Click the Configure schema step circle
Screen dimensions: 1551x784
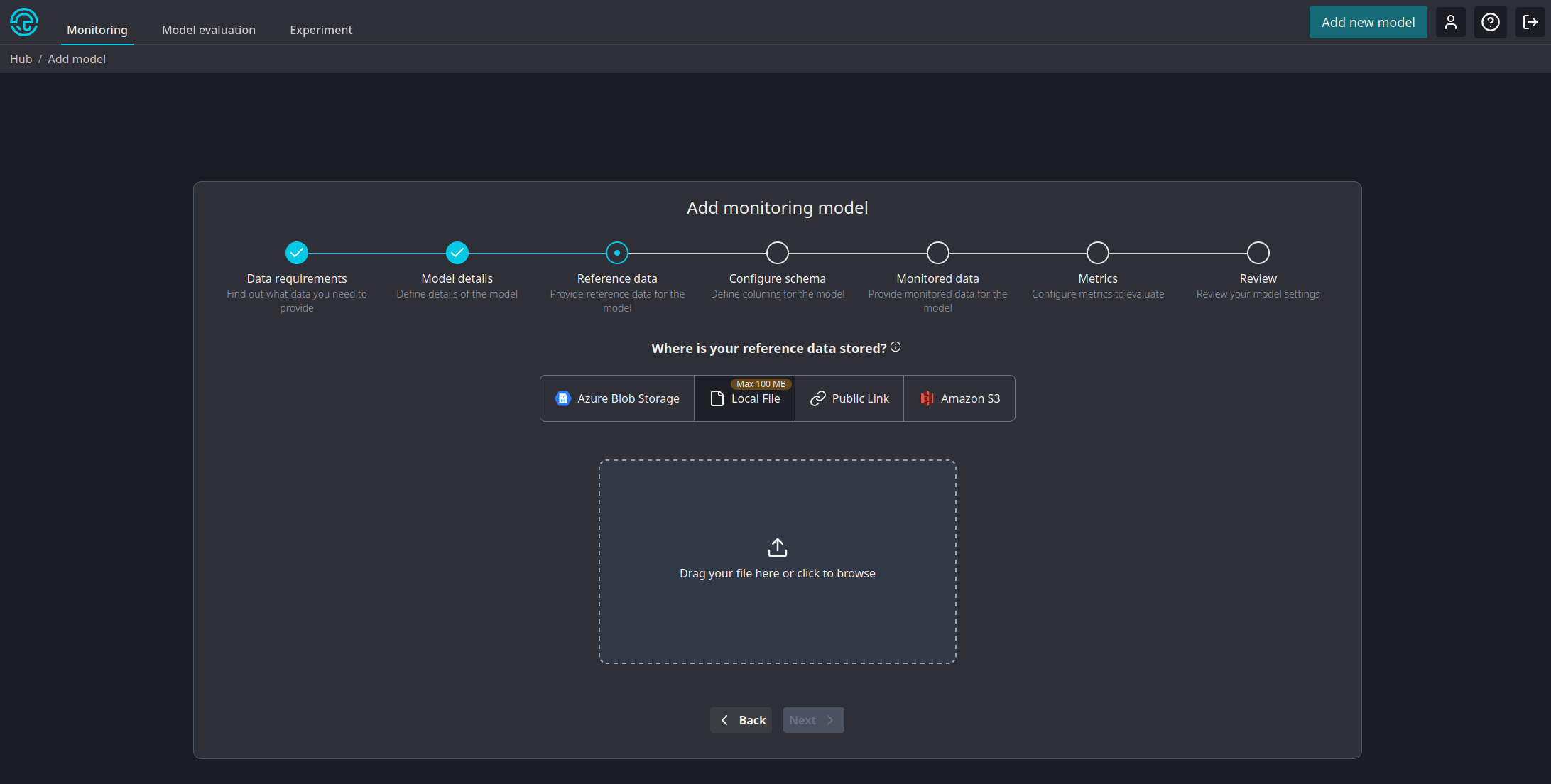click(778, 253)
